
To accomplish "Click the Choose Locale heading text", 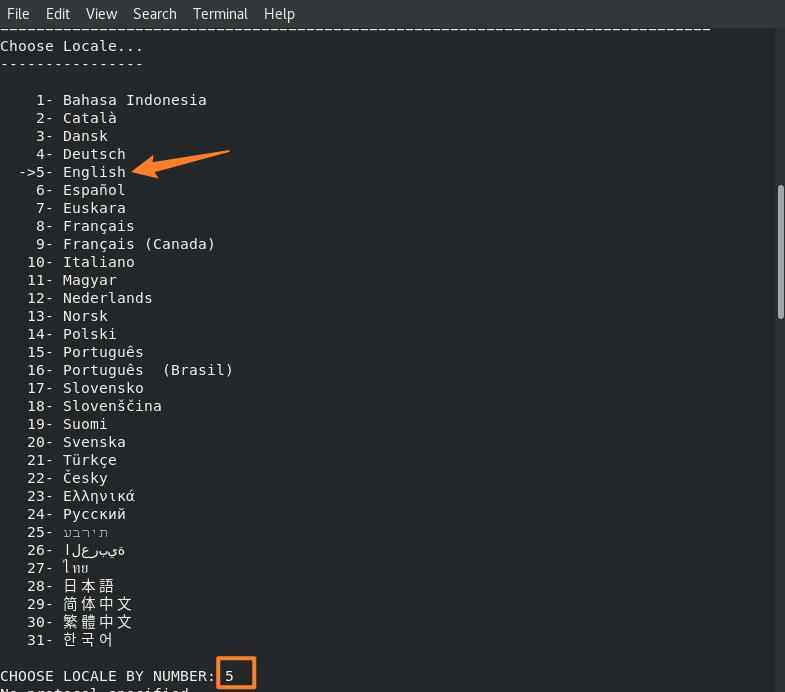I will [x=72, y=46].
